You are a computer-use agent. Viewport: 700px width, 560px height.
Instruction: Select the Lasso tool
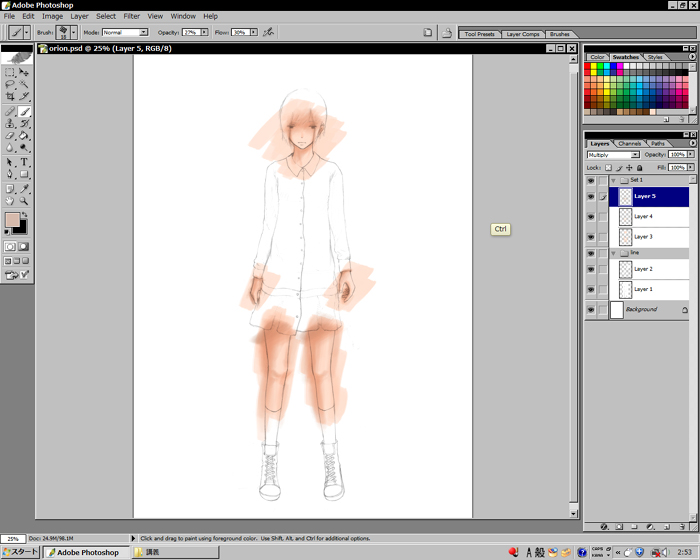click(10, 85)
